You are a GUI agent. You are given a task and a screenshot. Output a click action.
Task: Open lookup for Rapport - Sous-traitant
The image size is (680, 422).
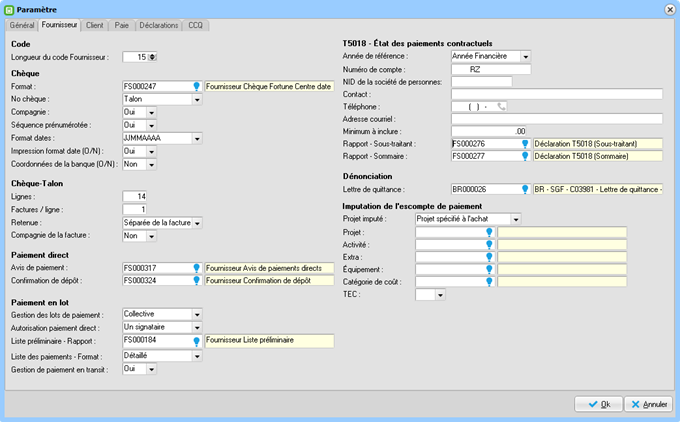pyautogui.click(x=525, y=144)
